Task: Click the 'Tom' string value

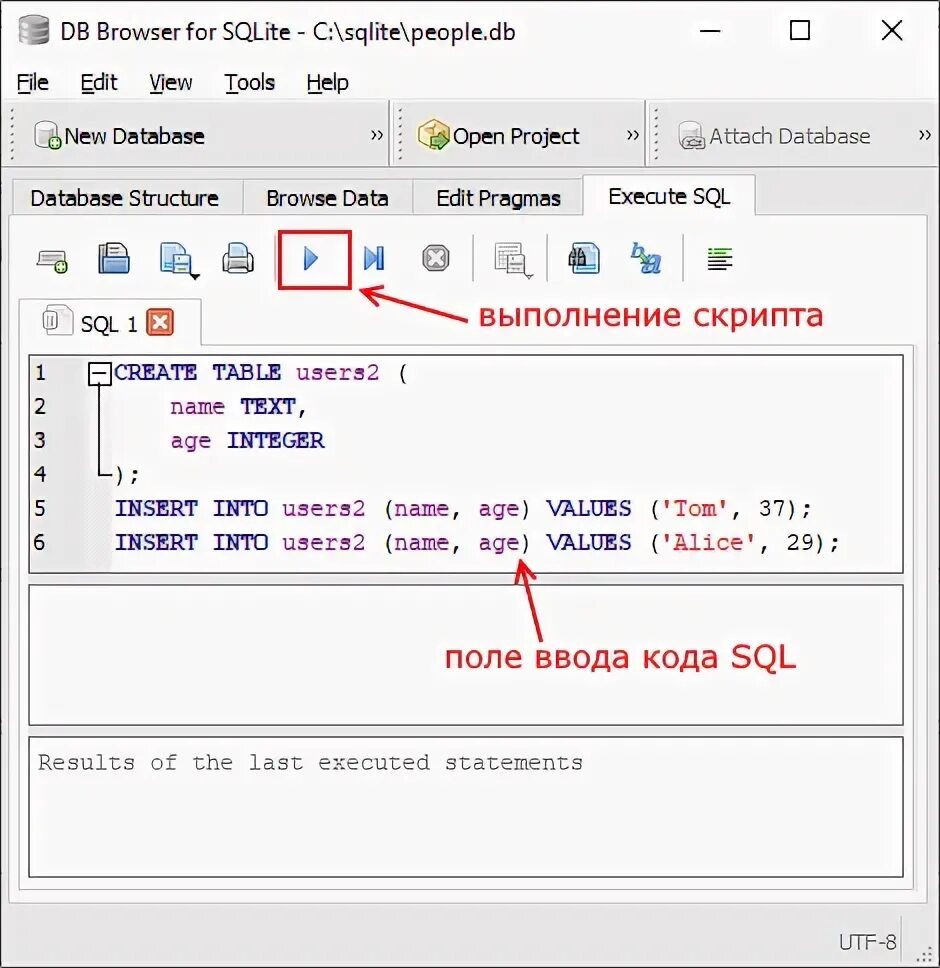Action: [694, 509]
